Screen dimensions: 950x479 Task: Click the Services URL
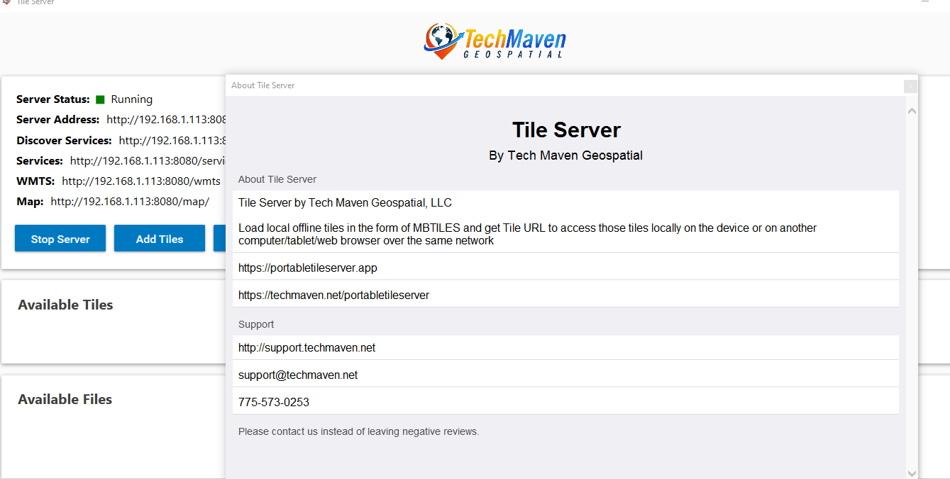[147, 161]
